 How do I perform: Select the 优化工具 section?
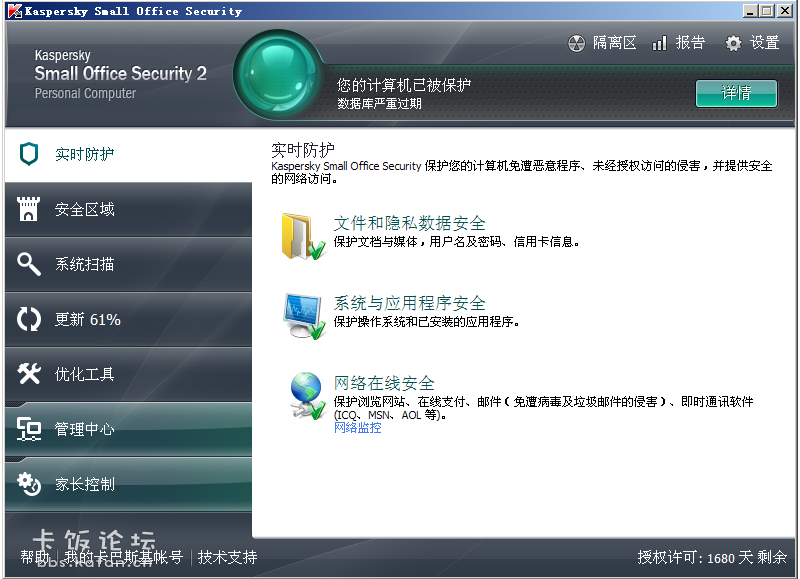pos(129,374)
